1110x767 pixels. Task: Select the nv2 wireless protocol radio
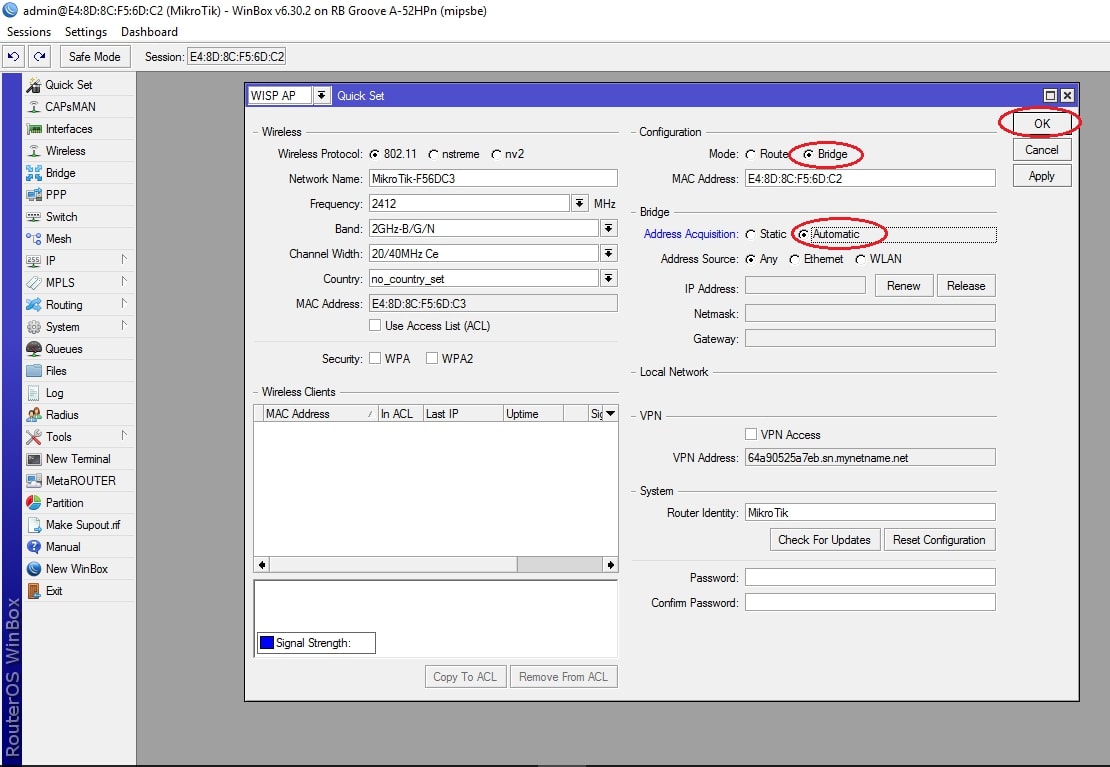click(496, 154)
